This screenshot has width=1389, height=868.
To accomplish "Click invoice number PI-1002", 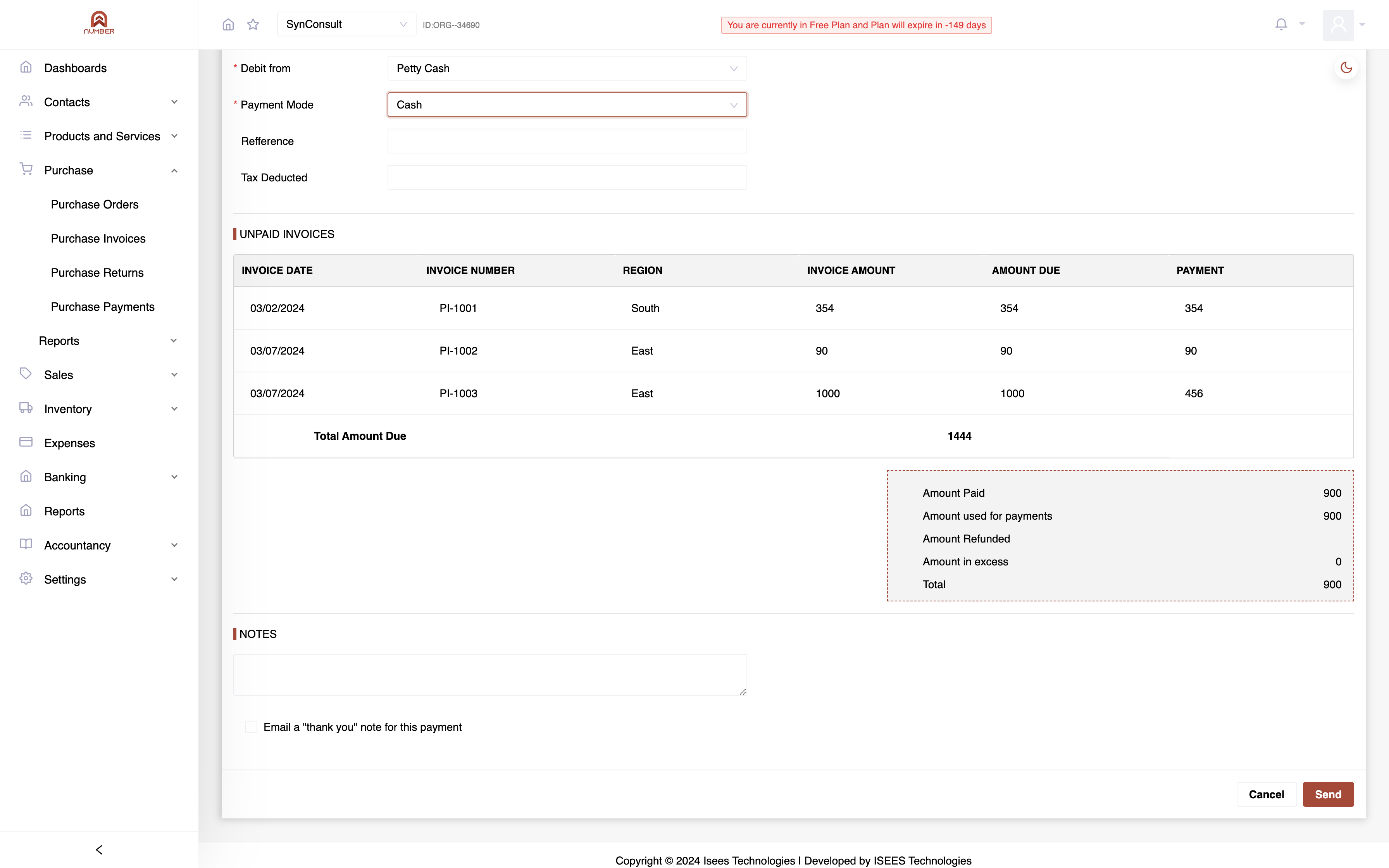I will click(x=458, y=351).
